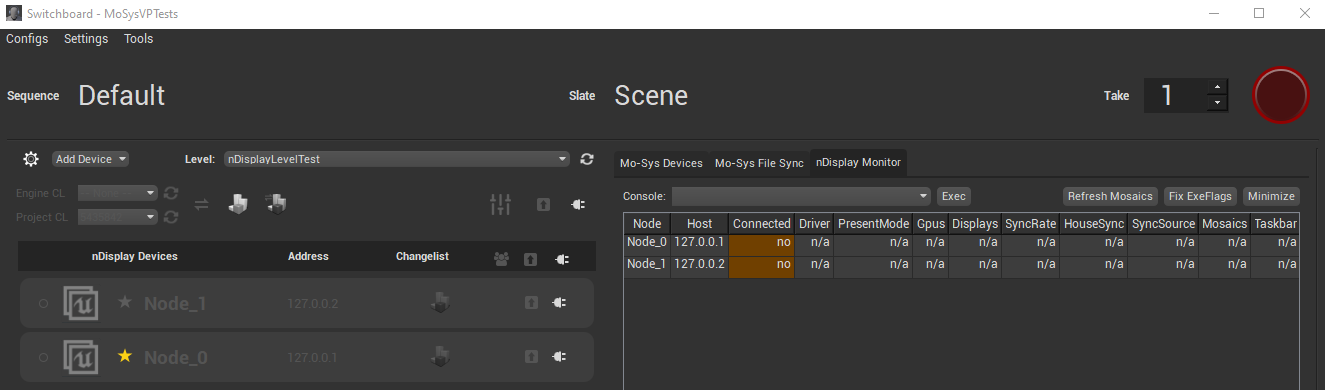This screenshot has width=1325, height=390.
Task: Click the Fix ExeFlags button
Action: coord(1201,196)
